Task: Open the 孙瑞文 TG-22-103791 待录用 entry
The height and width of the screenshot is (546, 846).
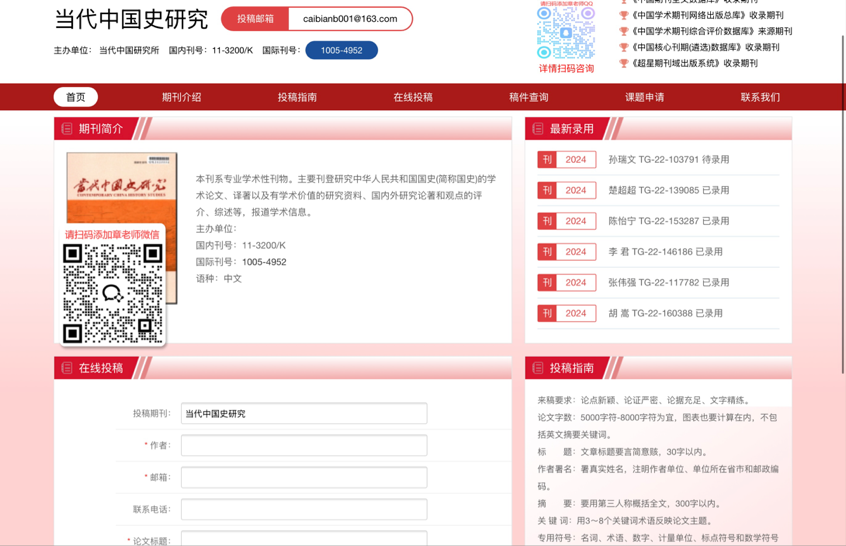Action: (668, 160)
